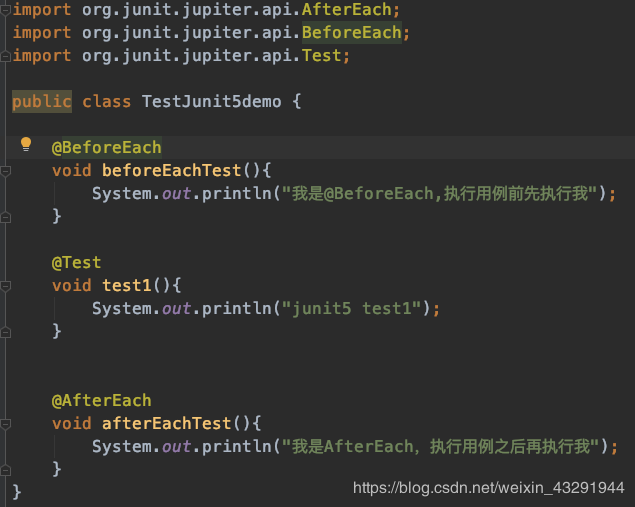635x507 pixels.
Task: Click the highlighted public keyword
Action: [42, 102]
